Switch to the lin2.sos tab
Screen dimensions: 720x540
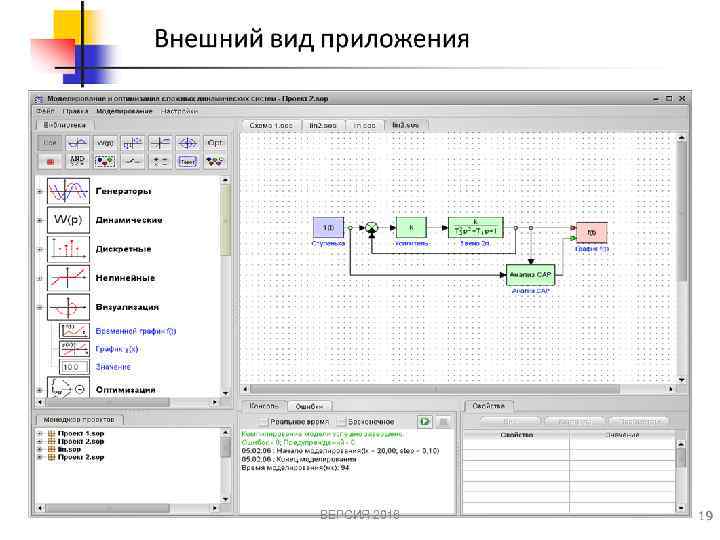[x=323, y=125]
